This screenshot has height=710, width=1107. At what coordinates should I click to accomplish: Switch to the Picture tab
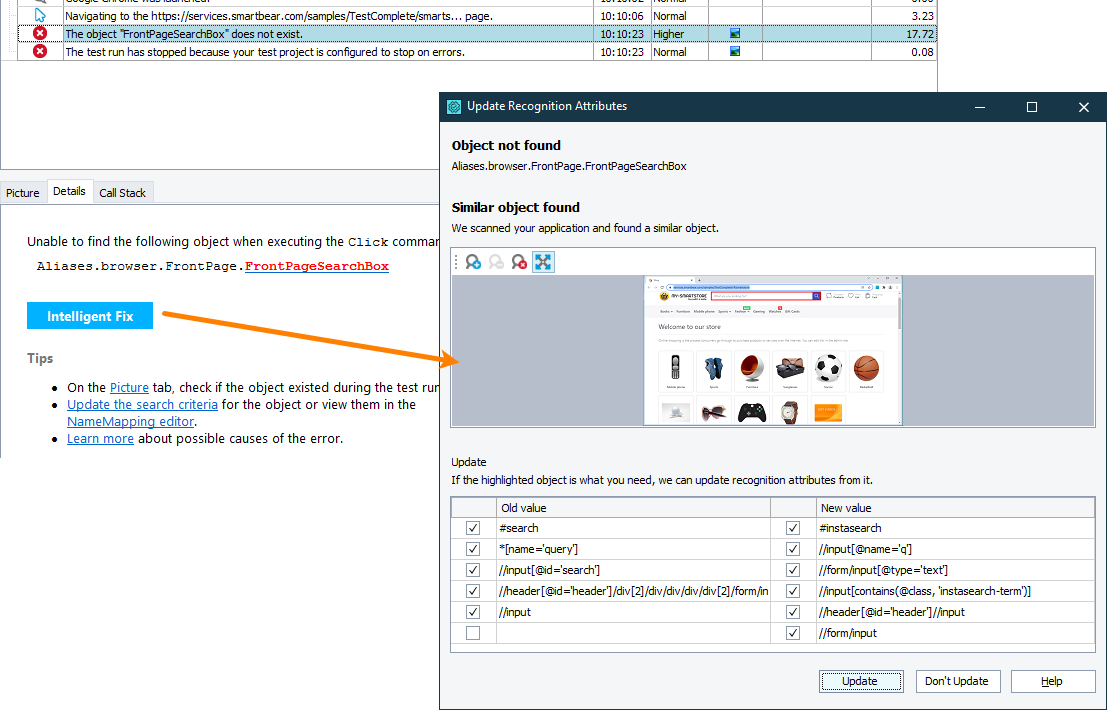[23, 193]
